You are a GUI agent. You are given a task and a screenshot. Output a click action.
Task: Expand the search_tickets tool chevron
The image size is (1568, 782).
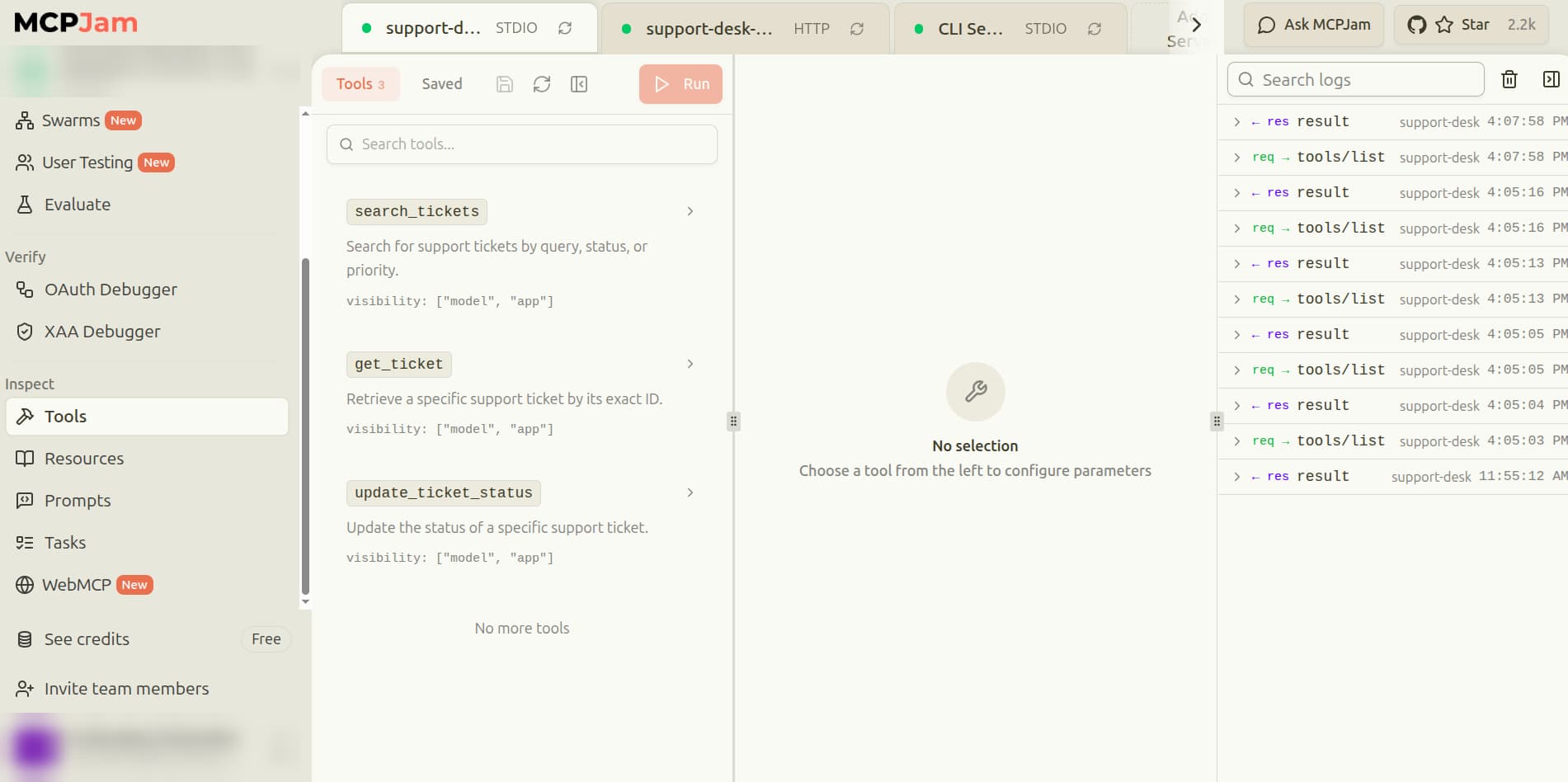click(x=690, y=211)
